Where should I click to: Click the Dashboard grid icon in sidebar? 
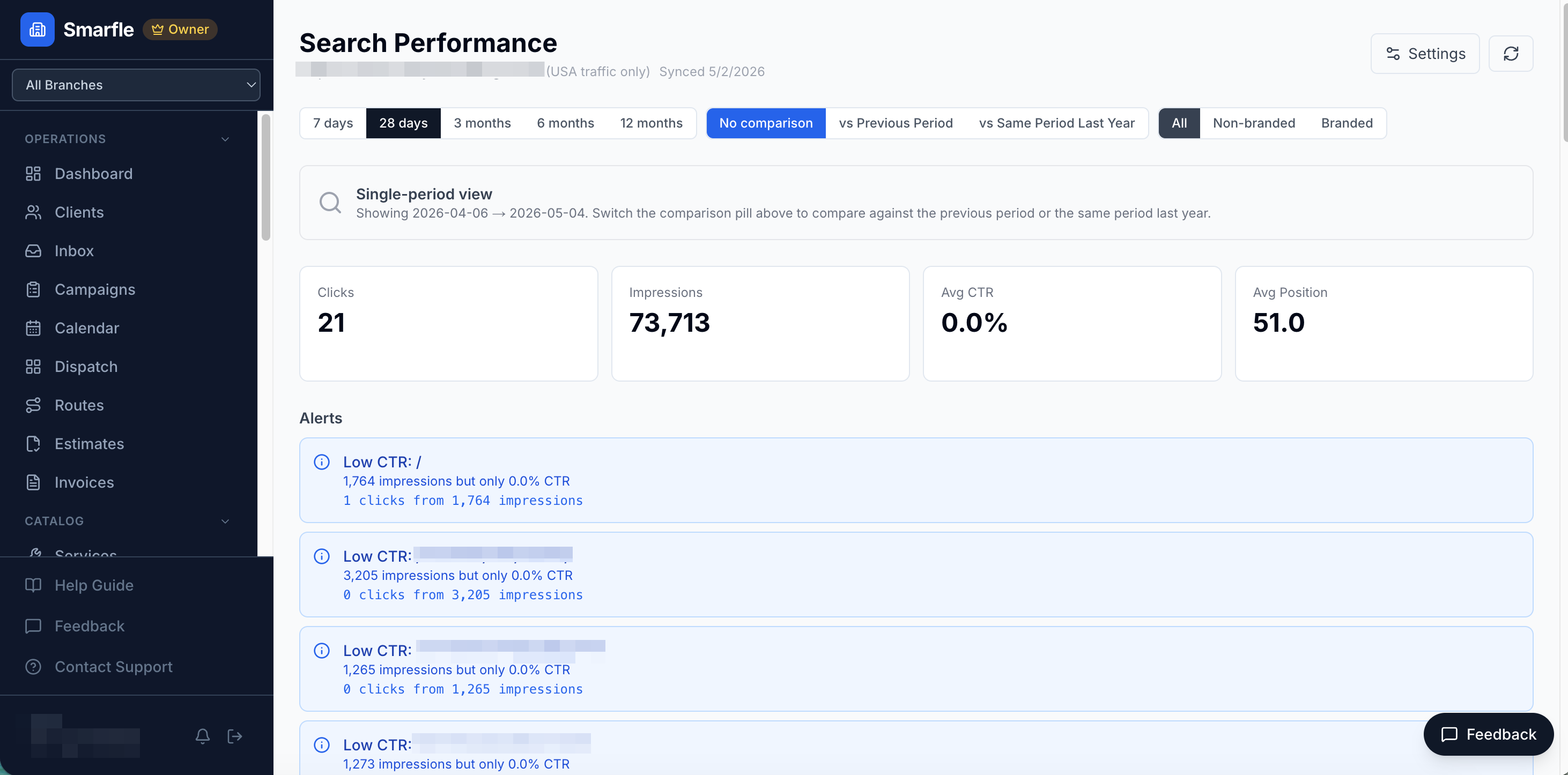coord(33,174)
